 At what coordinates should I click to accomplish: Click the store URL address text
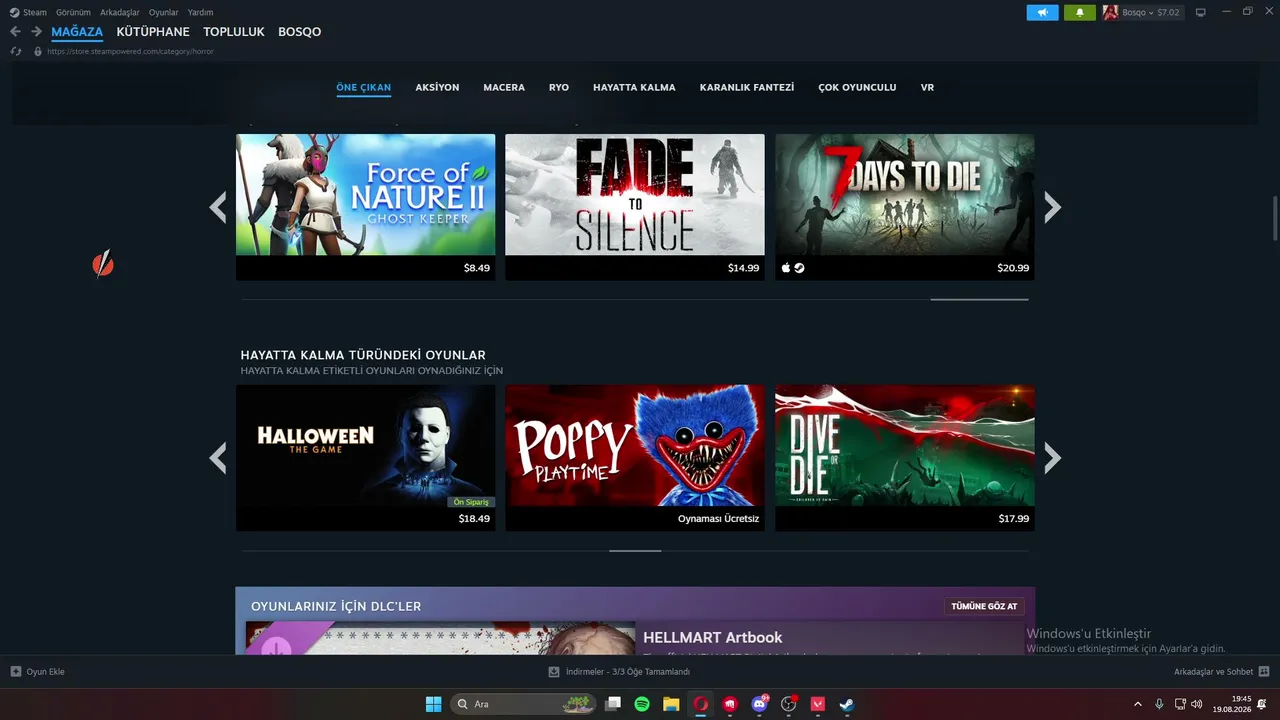tap(130, 51)
